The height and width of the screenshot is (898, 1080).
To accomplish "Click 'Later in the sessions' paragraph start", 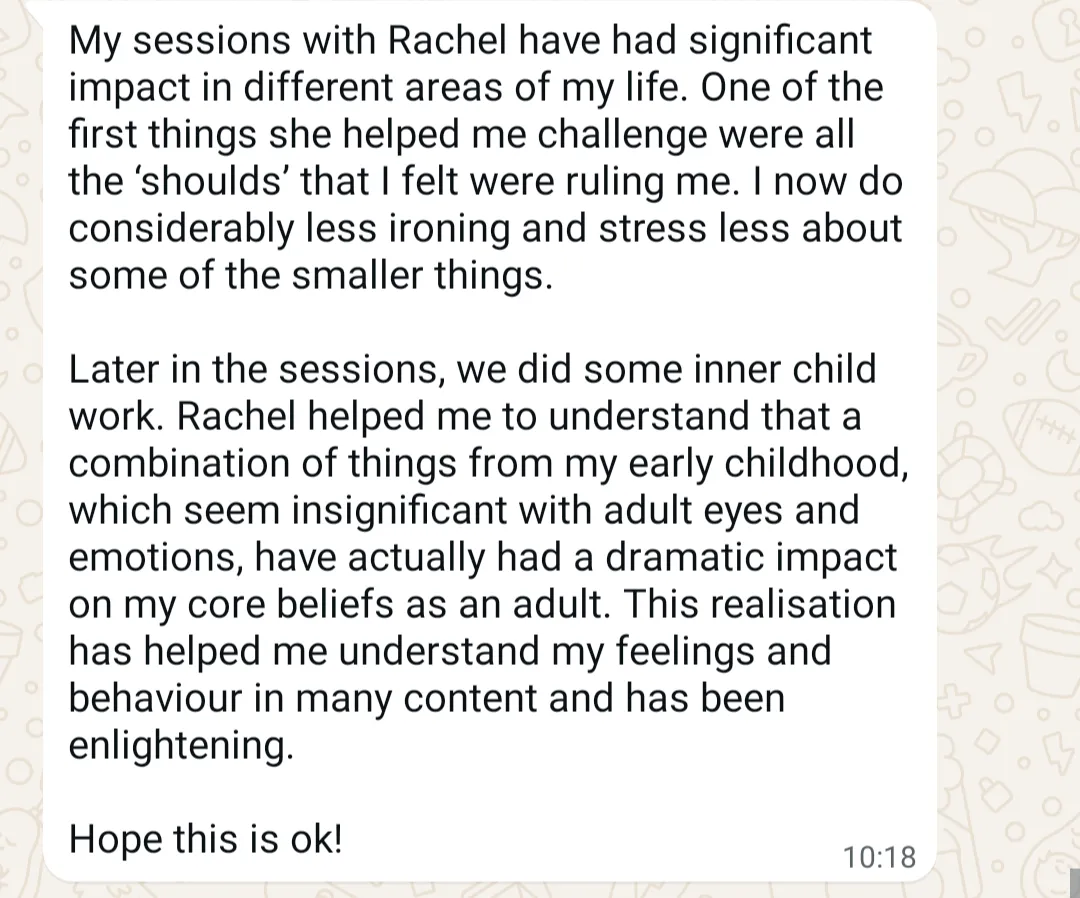I will tap(253, 369).
